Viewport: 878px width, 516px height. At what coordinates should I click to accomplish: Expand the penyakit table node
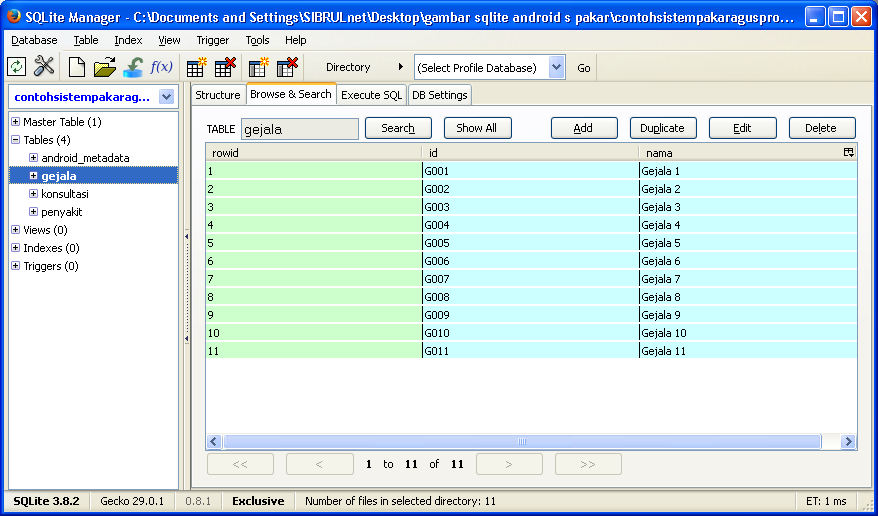34,212
